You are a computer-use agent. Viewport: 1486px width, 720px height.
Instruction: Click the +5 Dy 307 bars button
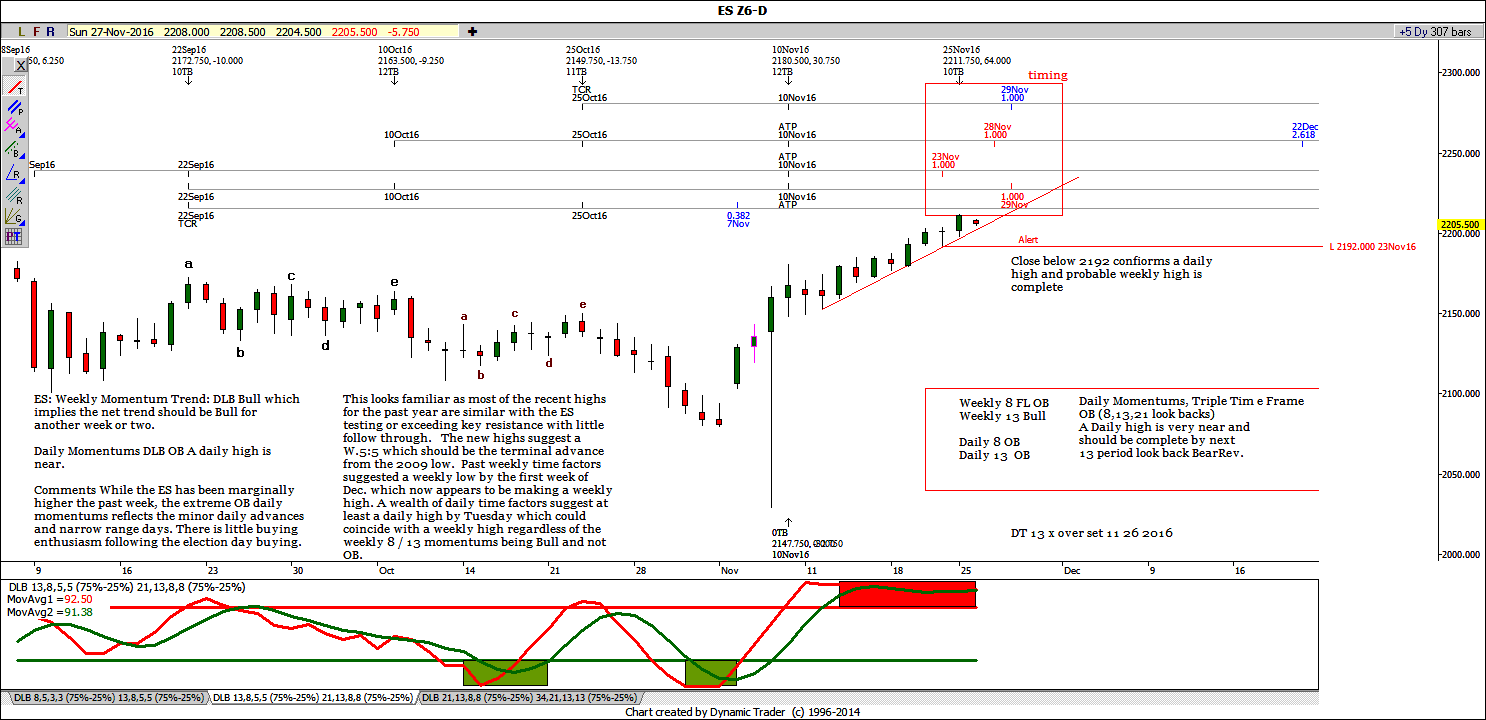1437,32
